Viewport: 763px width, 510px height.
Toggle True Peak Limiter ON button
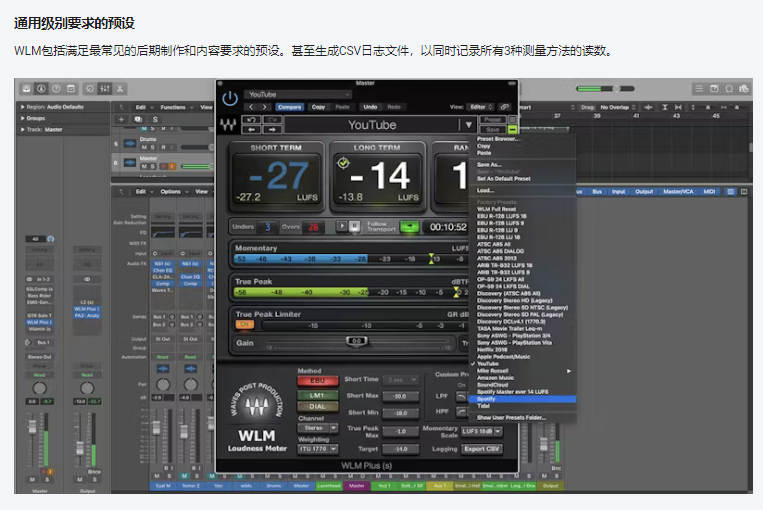(x=244, y=324)
